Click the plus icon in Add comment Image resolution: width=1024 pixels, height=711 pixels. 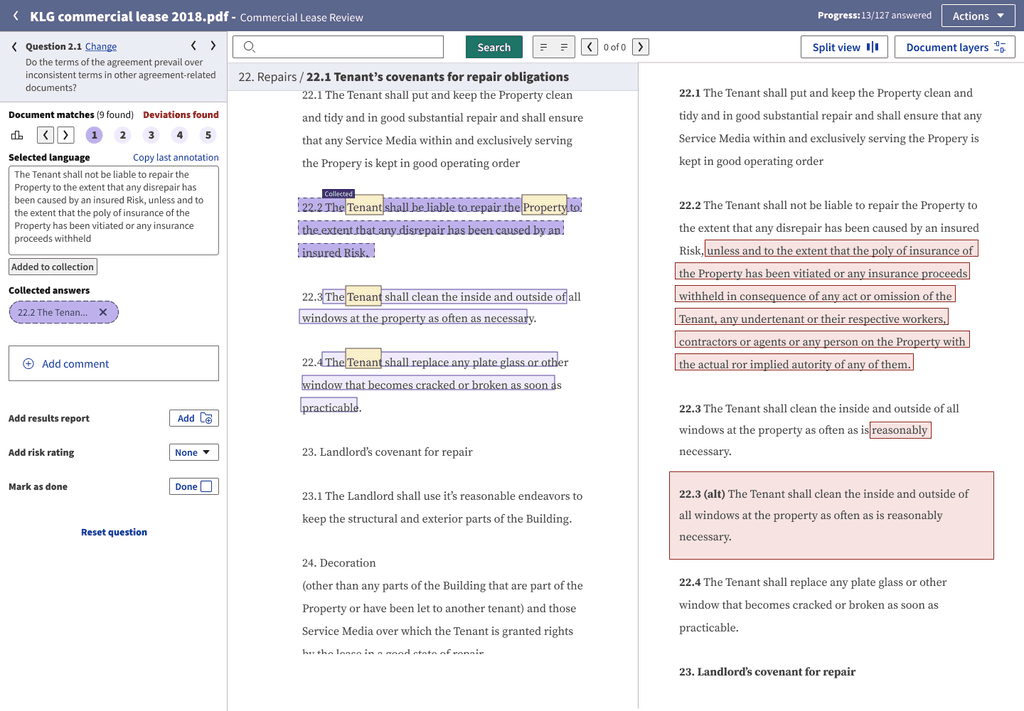click(x=29, y=364)
